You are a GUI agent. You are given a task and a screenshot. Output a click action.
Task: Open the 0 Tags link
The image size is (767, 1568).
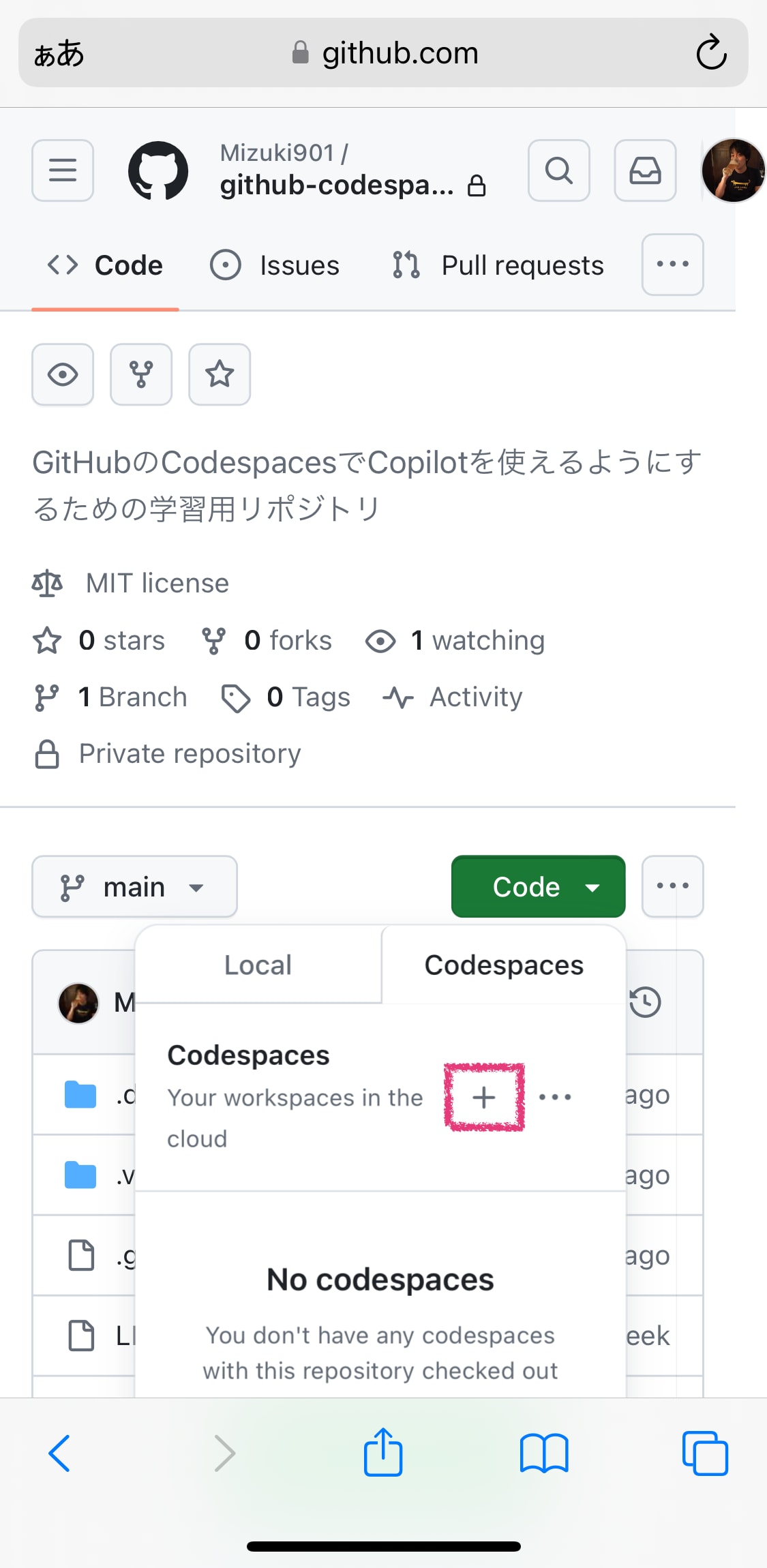pos(286,697)
